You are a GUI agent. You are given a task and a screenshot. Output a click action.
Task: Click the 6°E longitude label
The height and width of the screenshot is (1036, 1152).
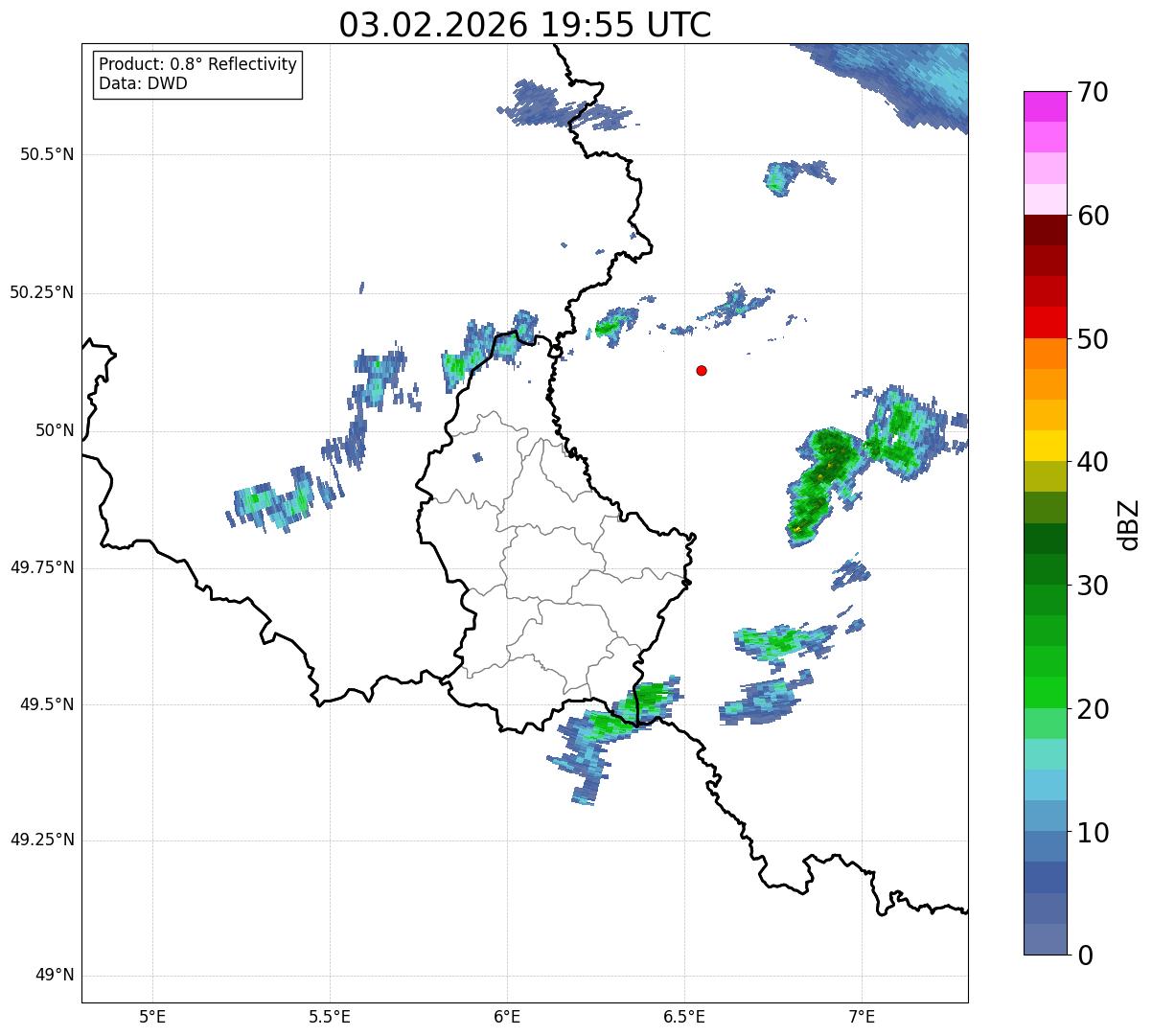[507, 1017]
